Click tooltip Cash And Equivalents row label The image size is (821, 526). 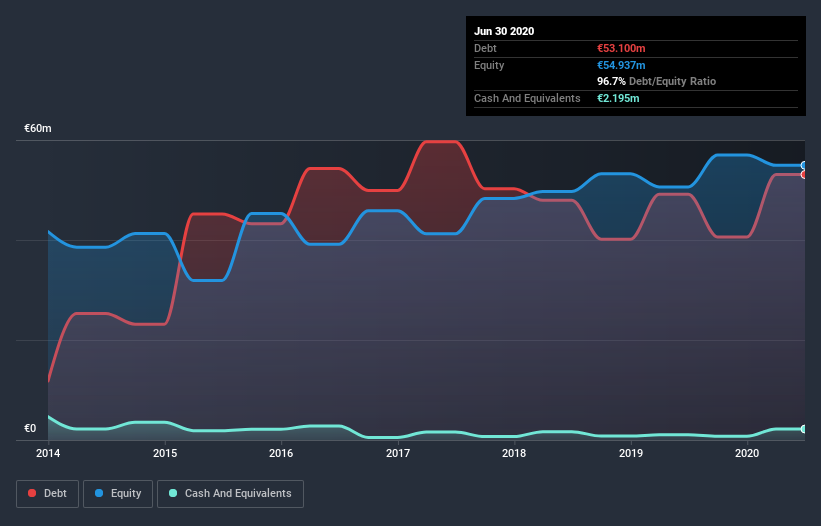527,98
